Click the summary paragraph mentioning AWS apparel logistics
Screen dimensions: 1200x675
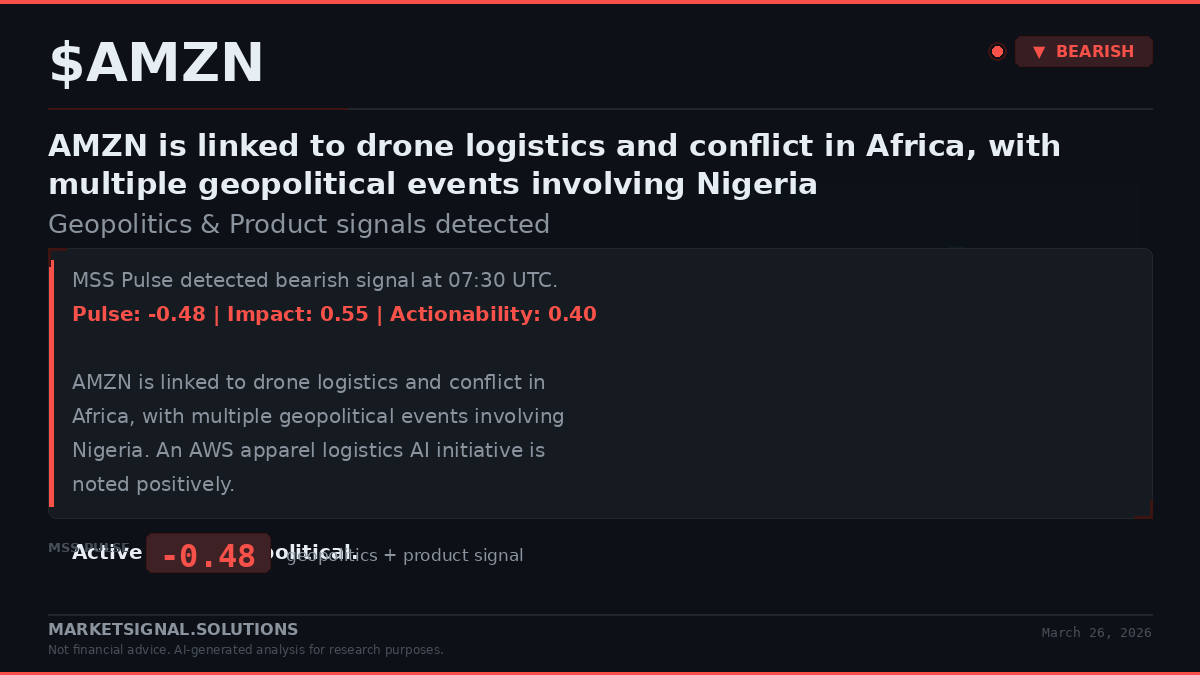point(318,433)
